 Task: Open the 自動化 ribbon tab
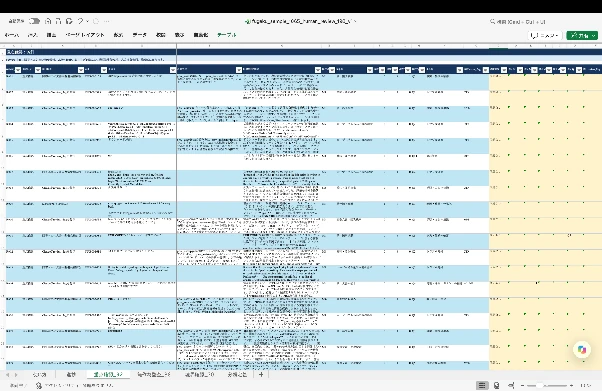click(x=201, y=35)
